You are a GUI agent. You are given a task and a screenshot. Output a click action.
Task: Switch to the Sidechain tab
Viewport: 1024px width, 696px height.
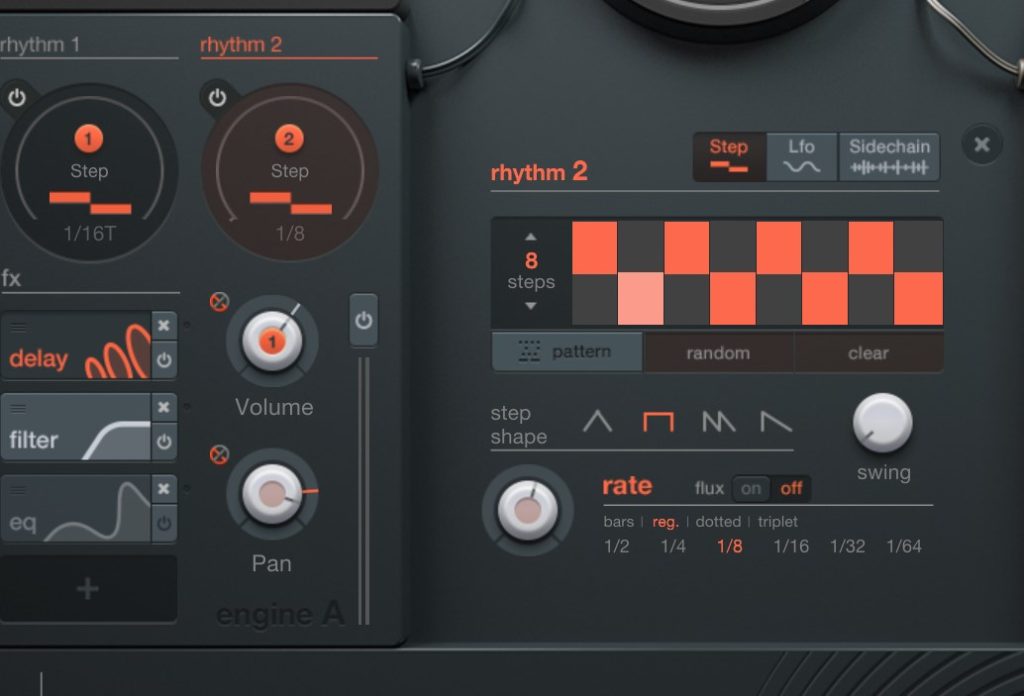889,157
